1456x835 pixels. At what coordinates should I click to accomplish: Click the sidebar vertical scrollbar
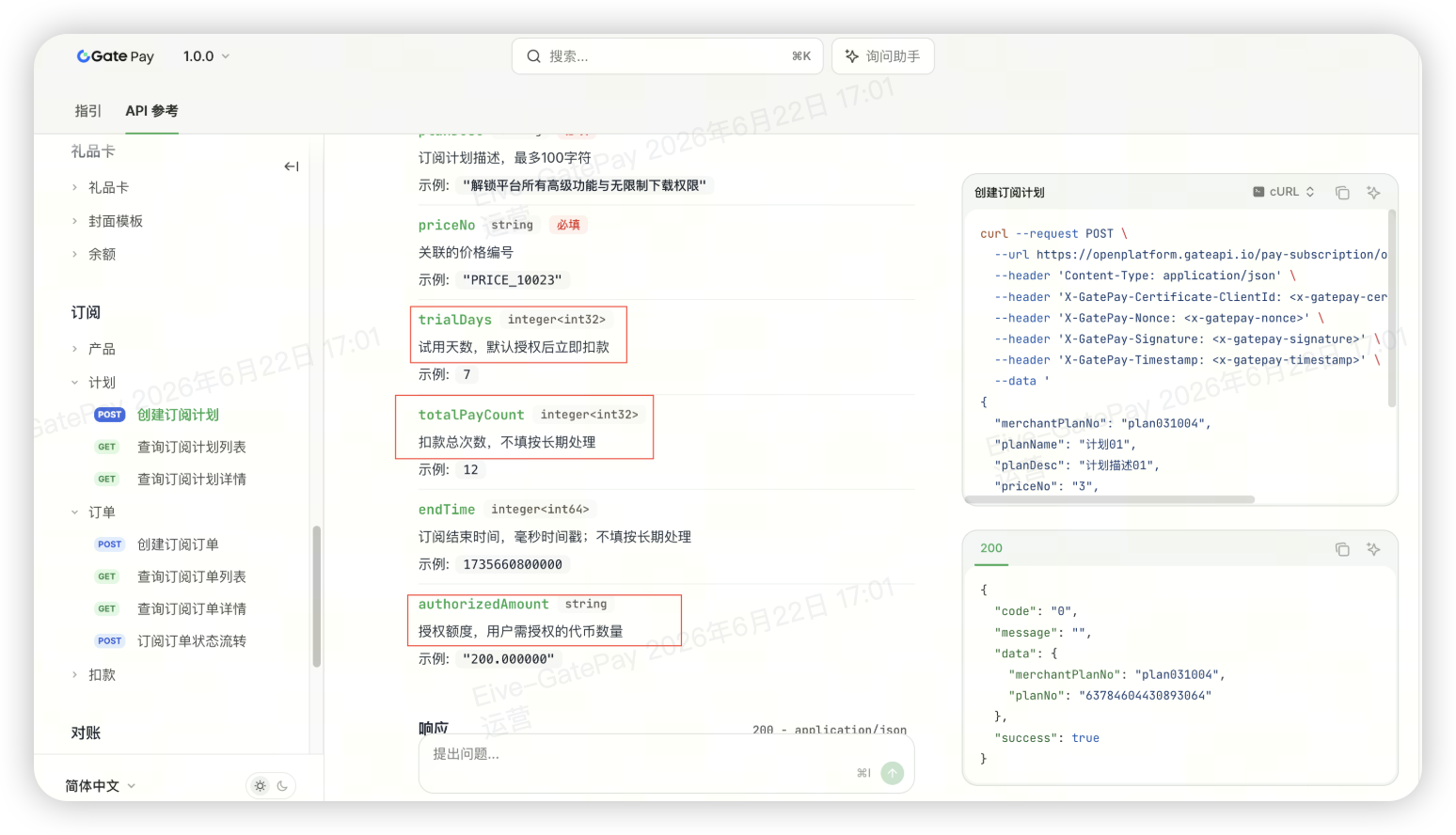click(x=317, y=596)
